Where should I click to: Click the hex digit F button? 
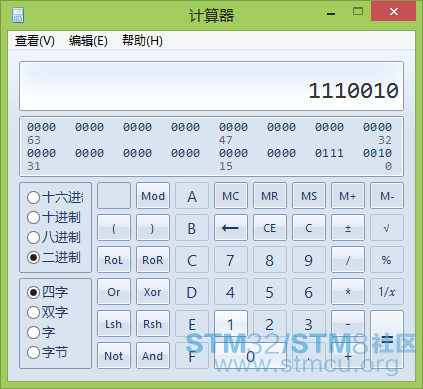(x=192, y=356)
